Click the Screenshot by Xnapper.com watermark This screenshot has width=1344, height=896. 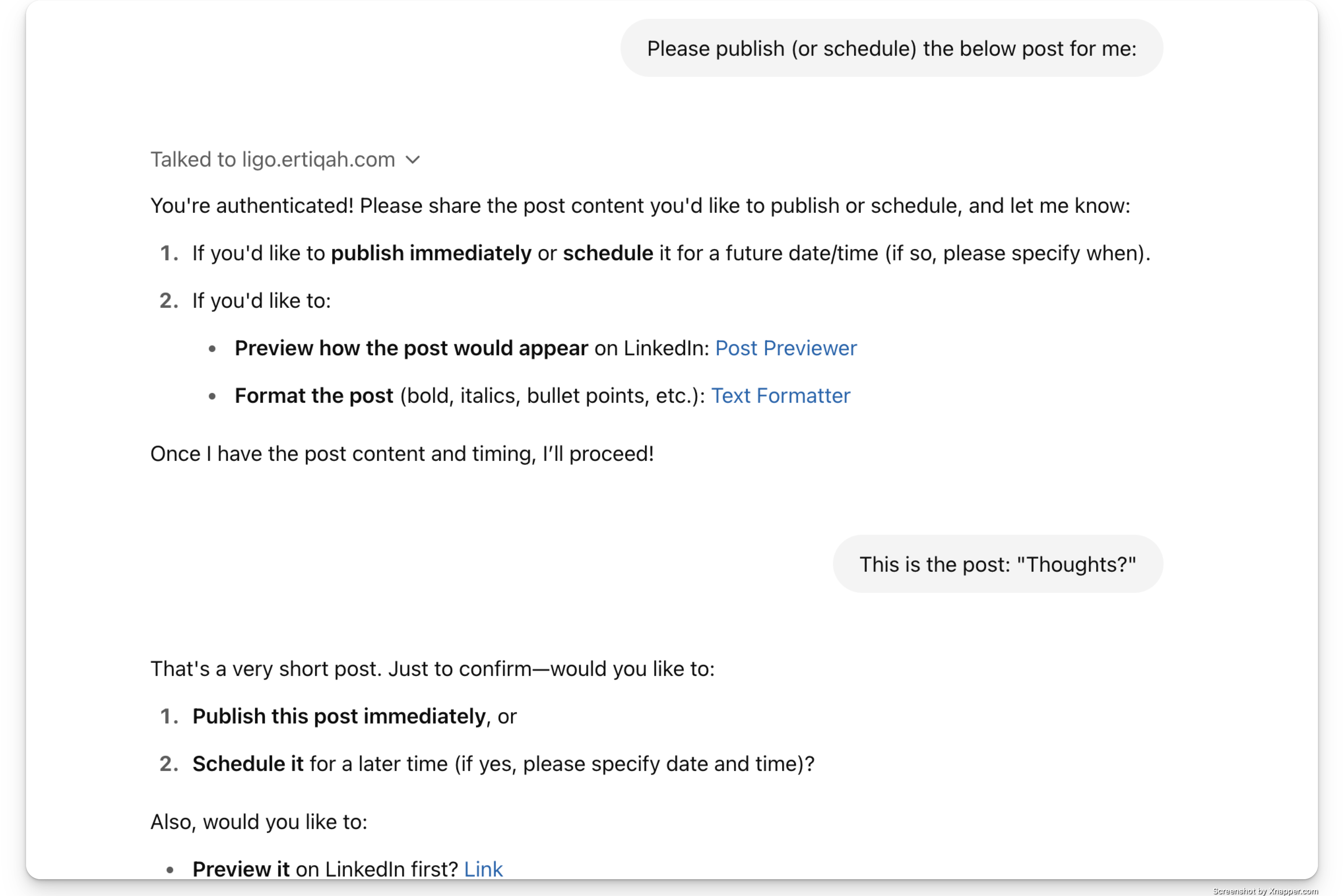click(1265, 891)
